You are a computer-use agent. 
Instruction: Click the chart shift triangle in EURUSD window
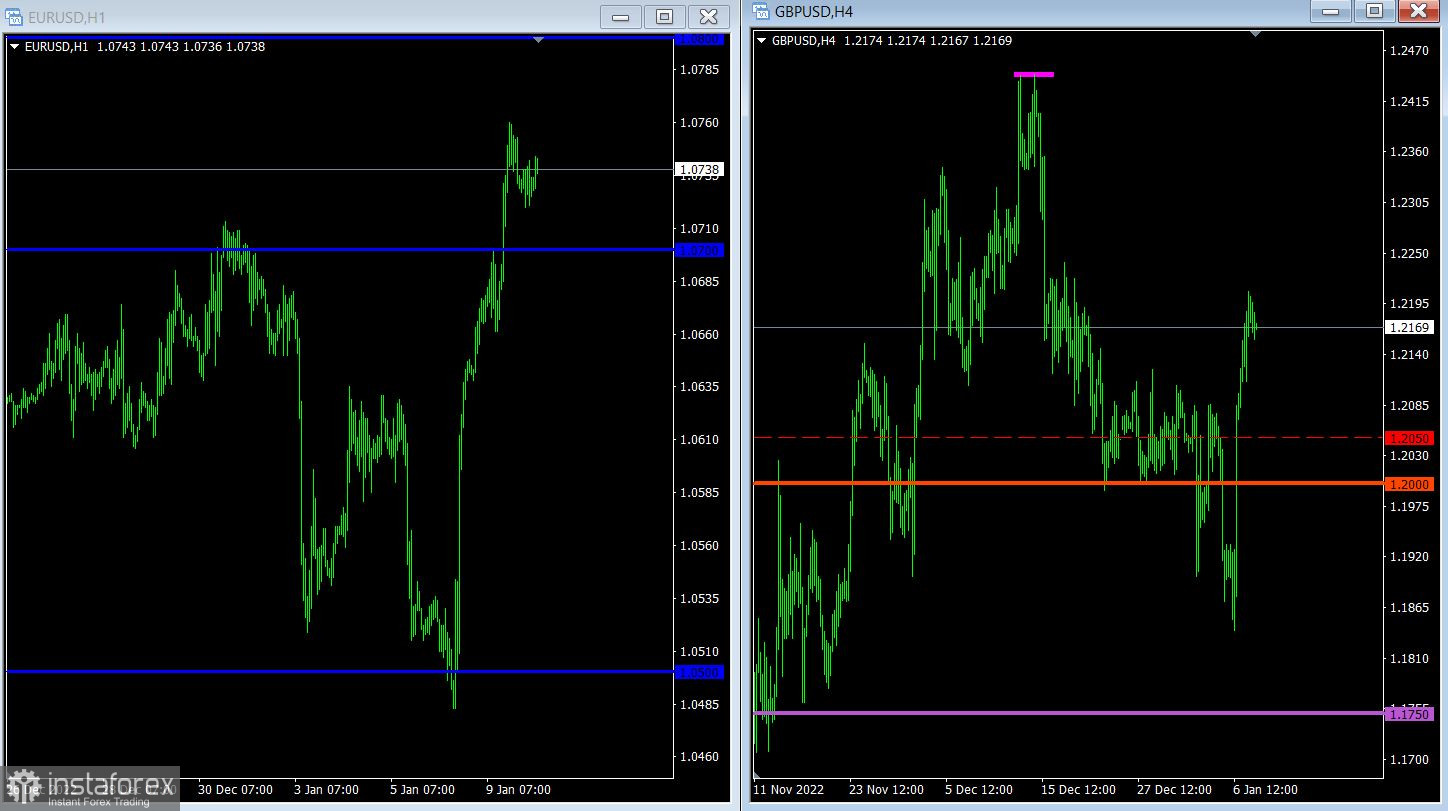539,40
